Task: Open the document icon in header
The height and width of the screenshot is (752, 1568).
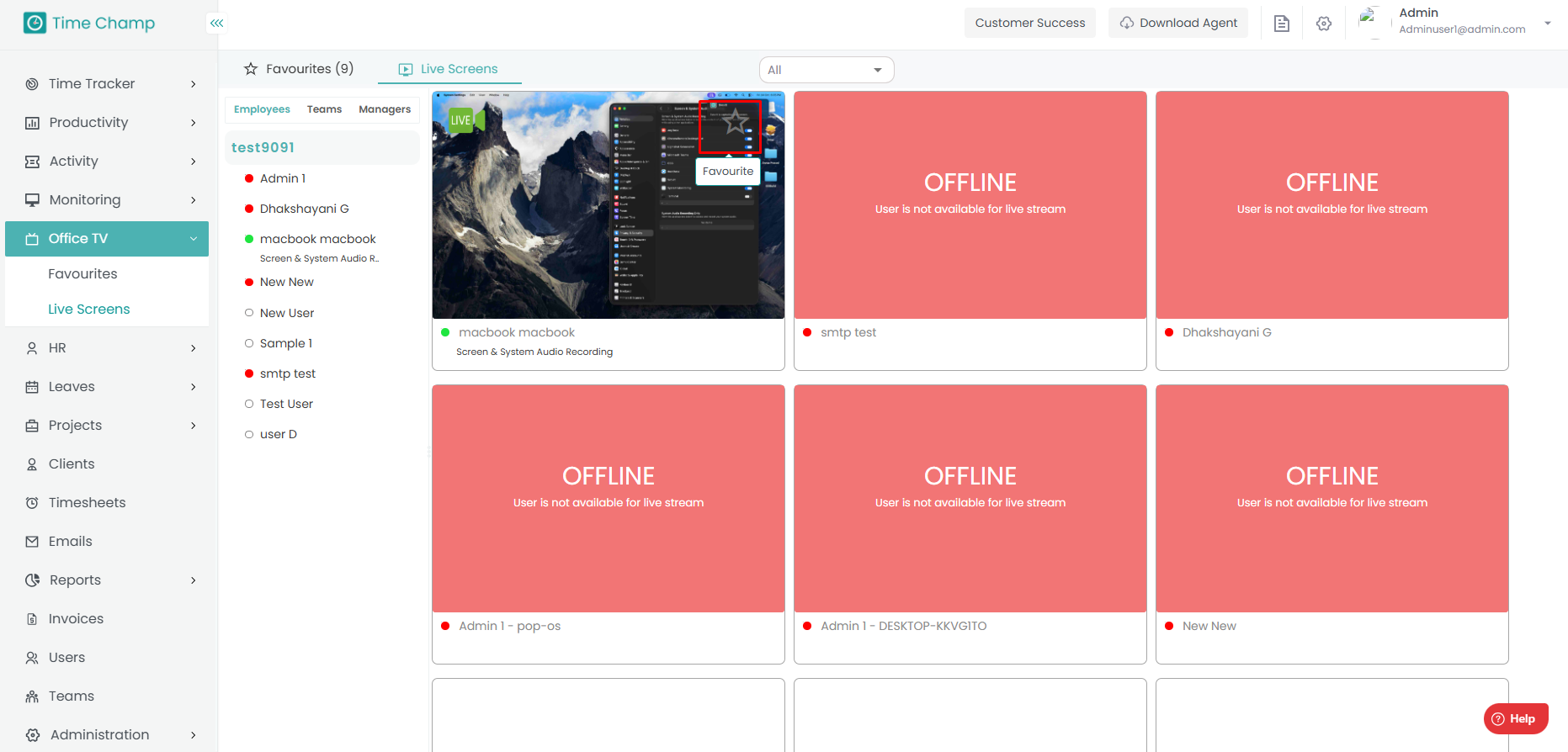Action: (1282, 24)
